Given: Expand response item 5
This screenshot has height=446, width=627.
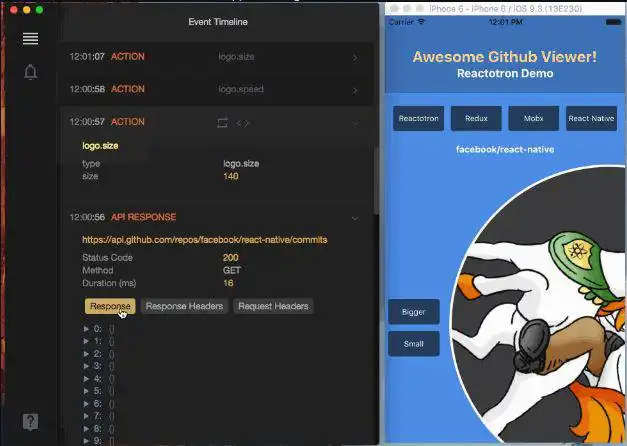Looking at the screenshot, I should click(86, 391).
